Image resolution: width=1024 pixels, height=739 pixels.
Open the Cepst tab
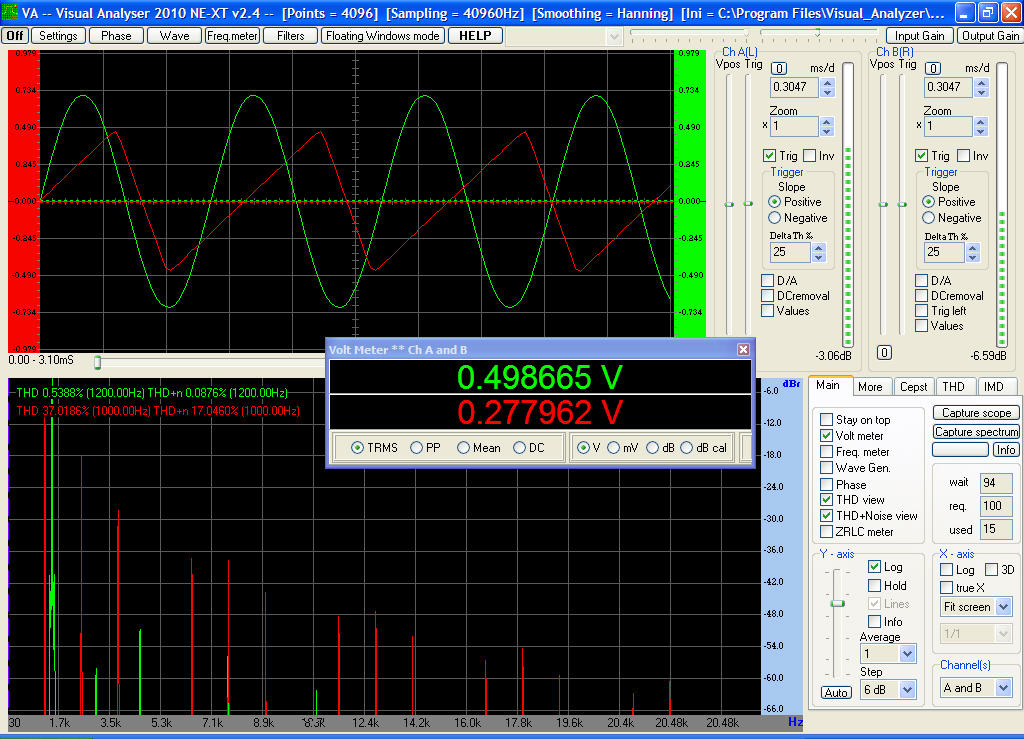(913, 387)
